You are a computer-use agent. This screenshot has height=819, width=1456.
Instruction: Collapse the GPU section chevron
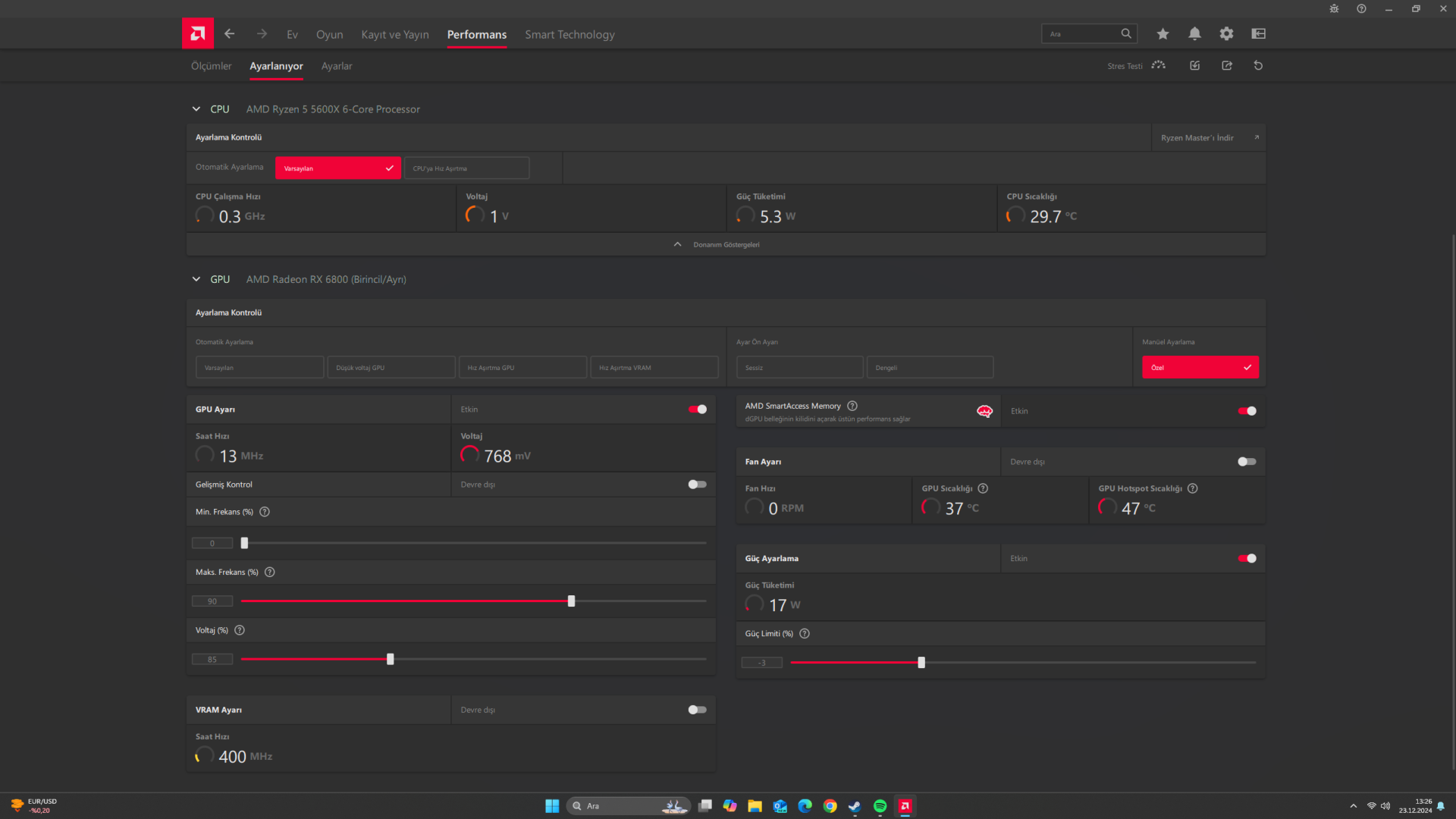(196, 279)
